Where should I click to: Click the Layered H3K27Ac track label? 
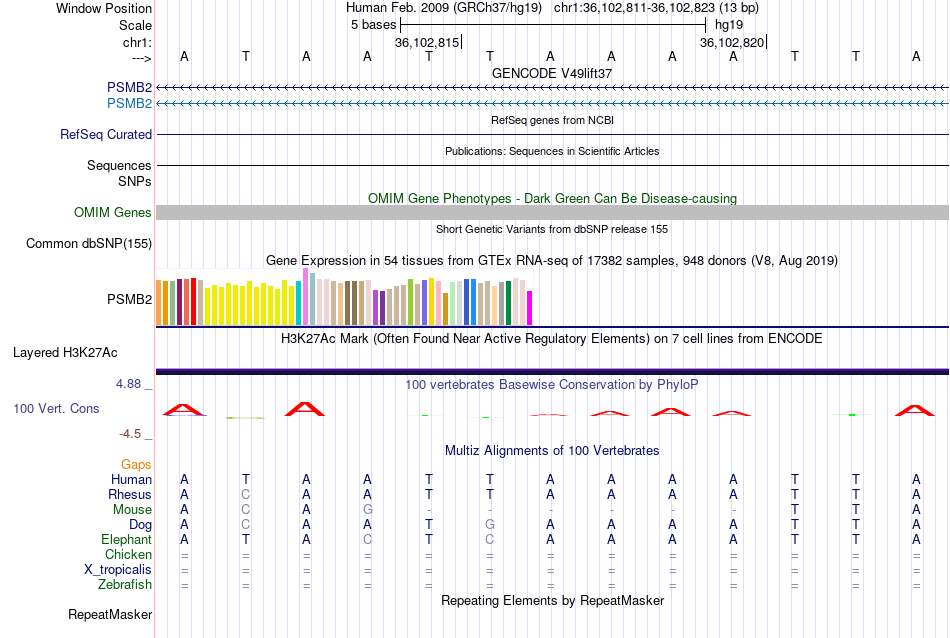65,353
